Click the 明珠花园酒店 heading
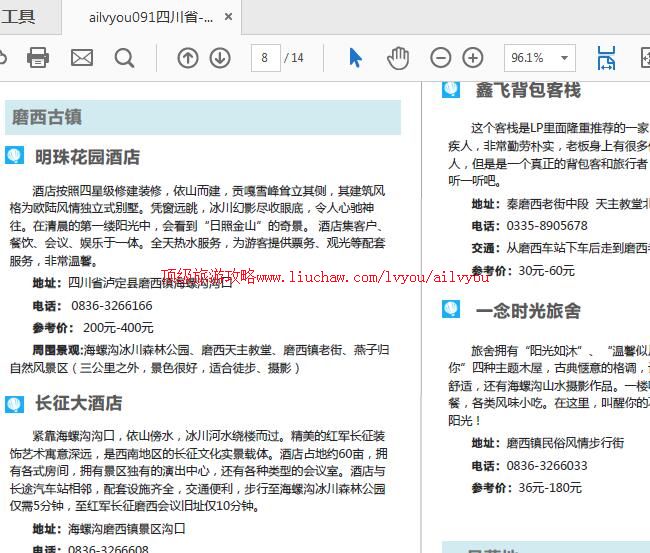Viewport: 650px width, 553px height. (x=88, y=157)
